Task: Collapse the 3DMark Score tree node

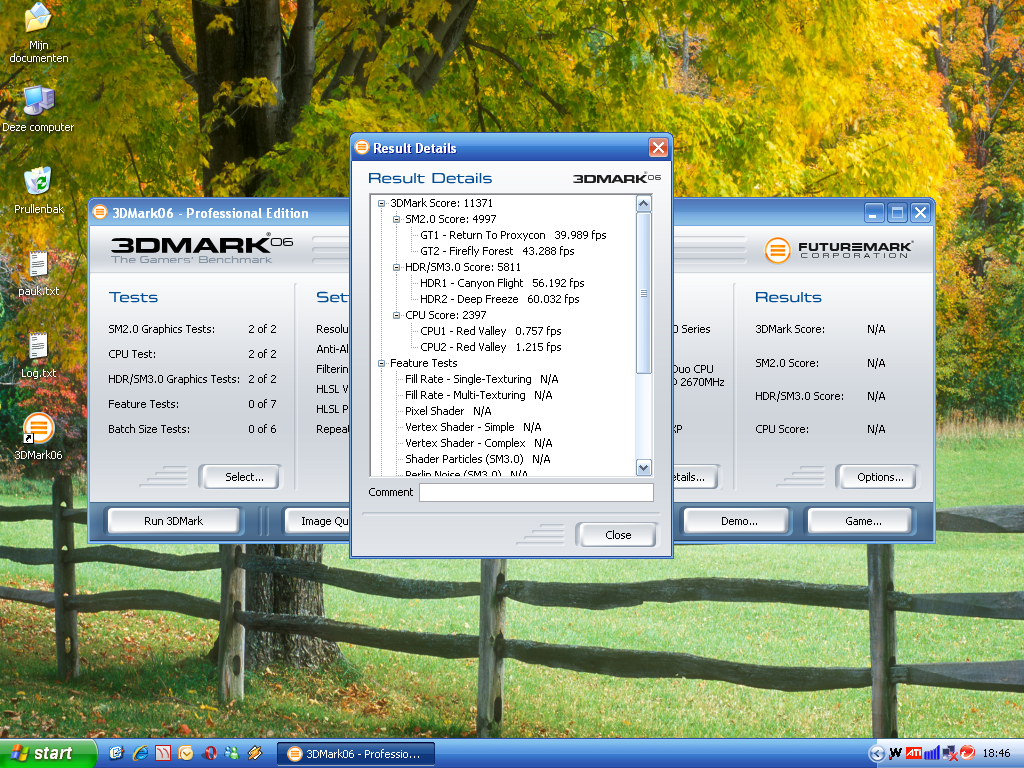Action: pyautogui.click(x=381, y=203)
